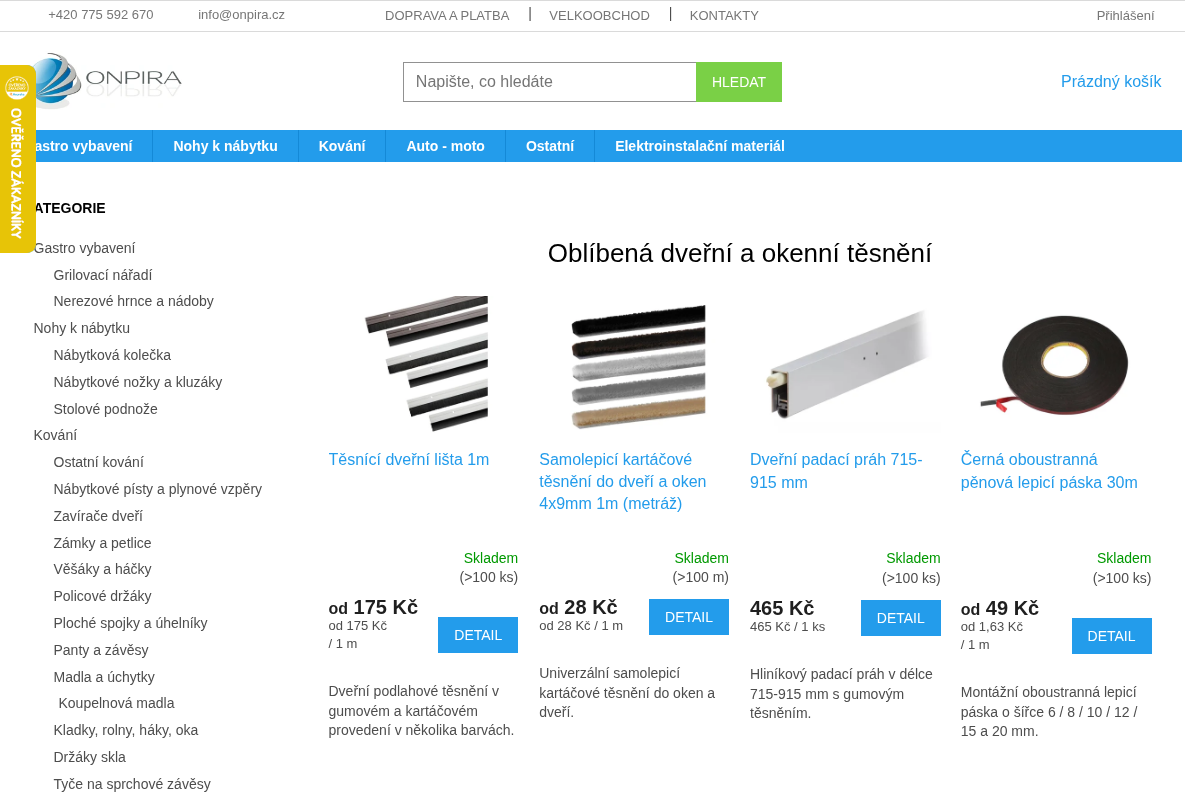Open VELKOOBCHOD page

click(x=599, y=16)
